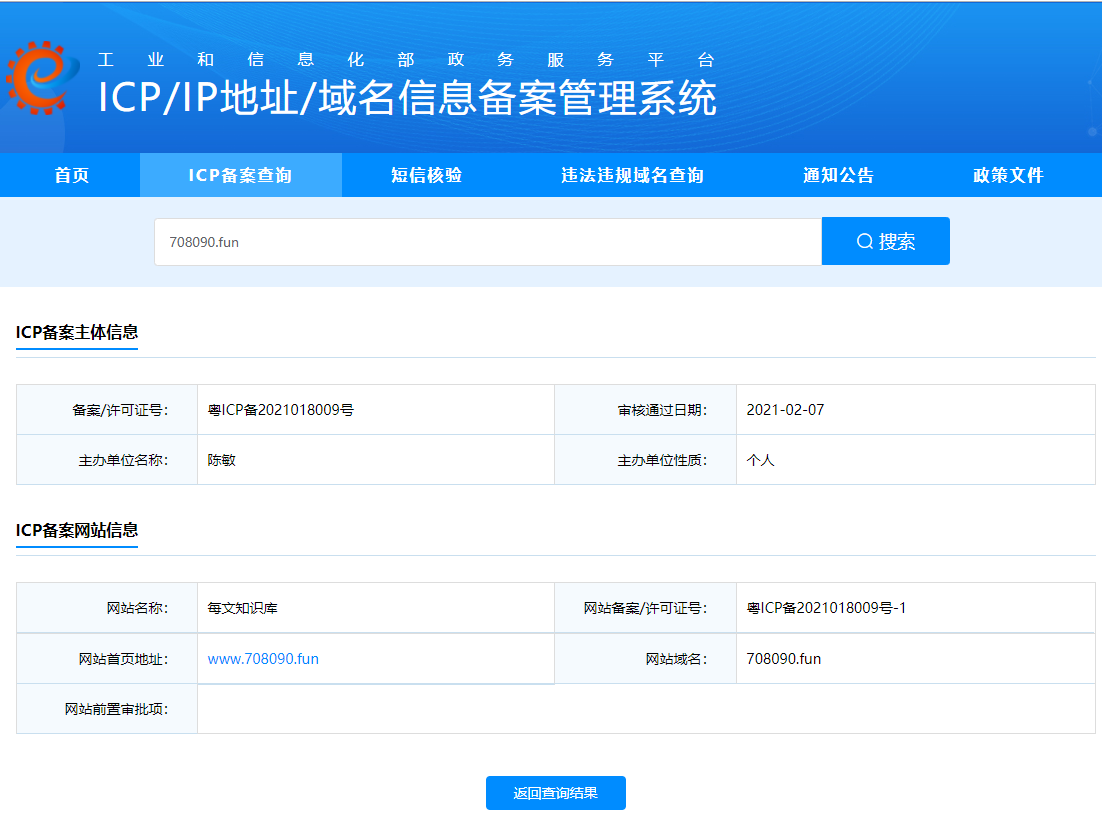
Task: Switch to the 短信核验 tab
Action: pos(426,175)
